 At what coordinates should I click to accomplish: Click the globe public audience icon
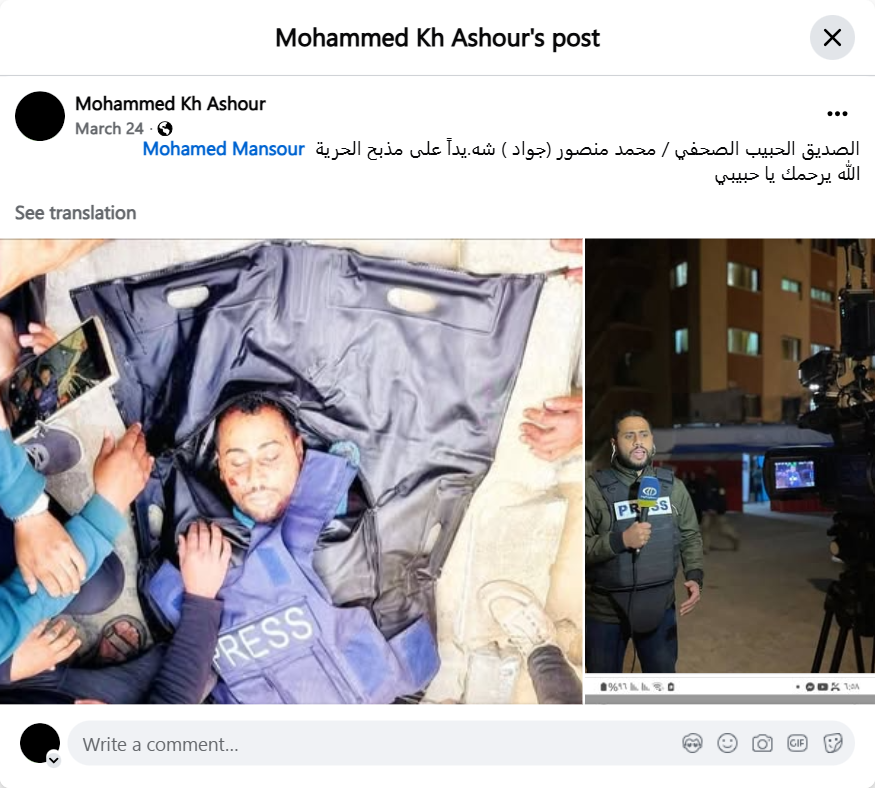coord(165,129)
